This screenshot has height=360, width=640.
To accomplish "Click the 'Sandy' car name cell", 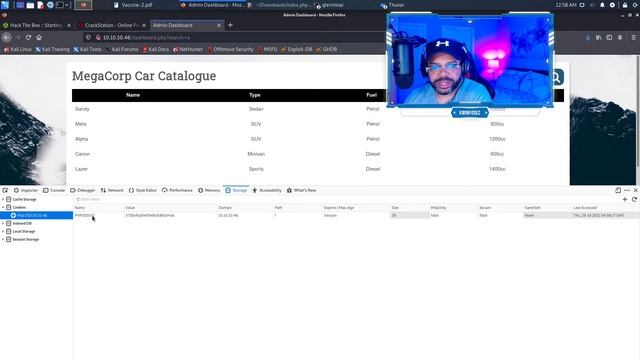I will tap(82, 109).
